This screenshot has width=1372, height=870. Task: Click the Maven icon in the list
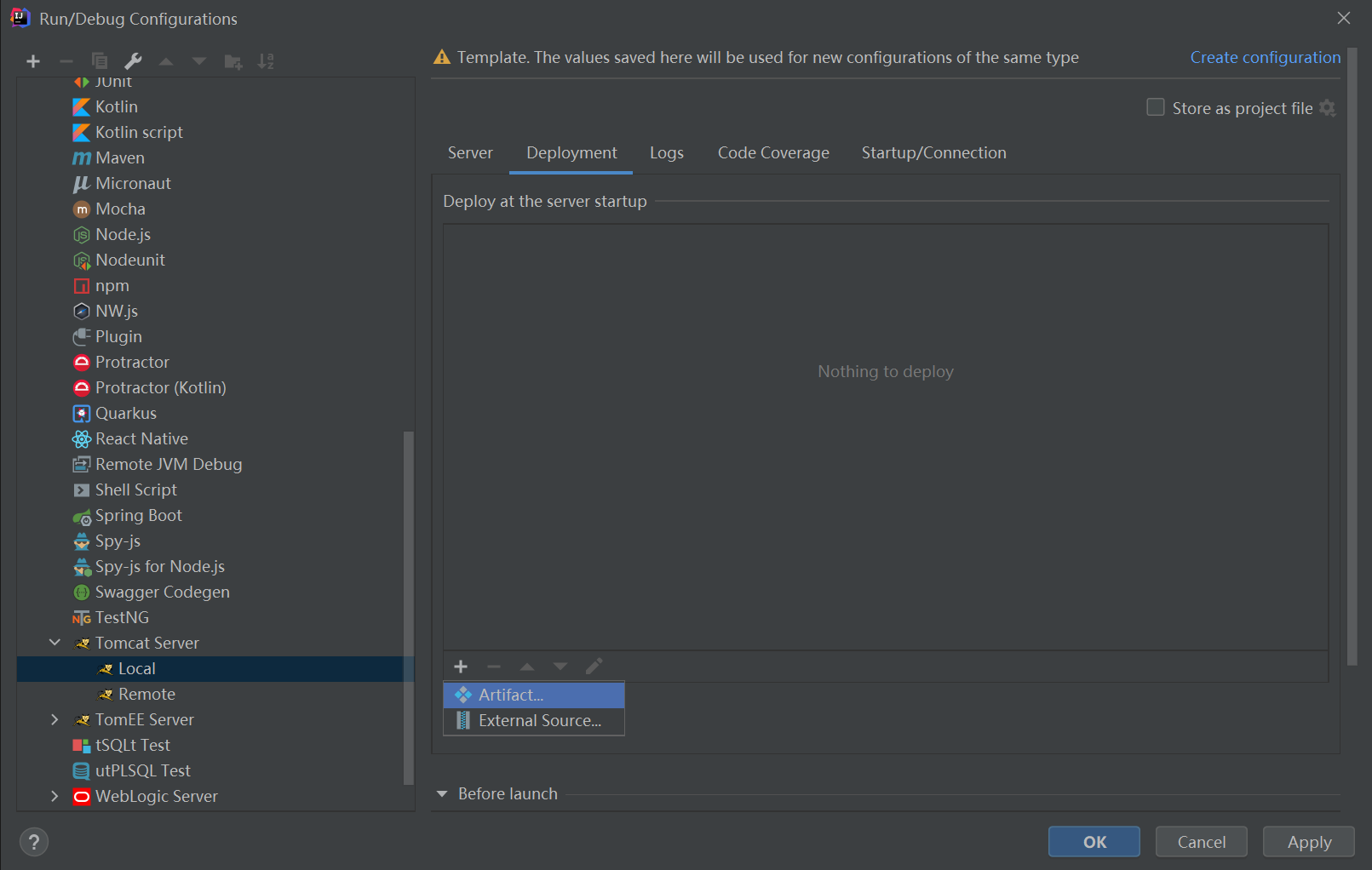[82, 158]
